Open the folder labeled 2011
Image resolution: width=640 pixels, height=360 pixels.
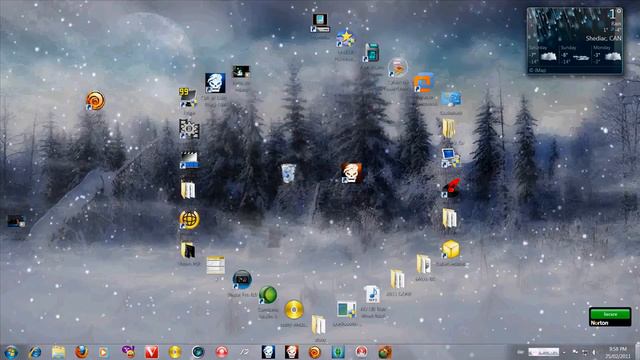click(x=397, y=279)
